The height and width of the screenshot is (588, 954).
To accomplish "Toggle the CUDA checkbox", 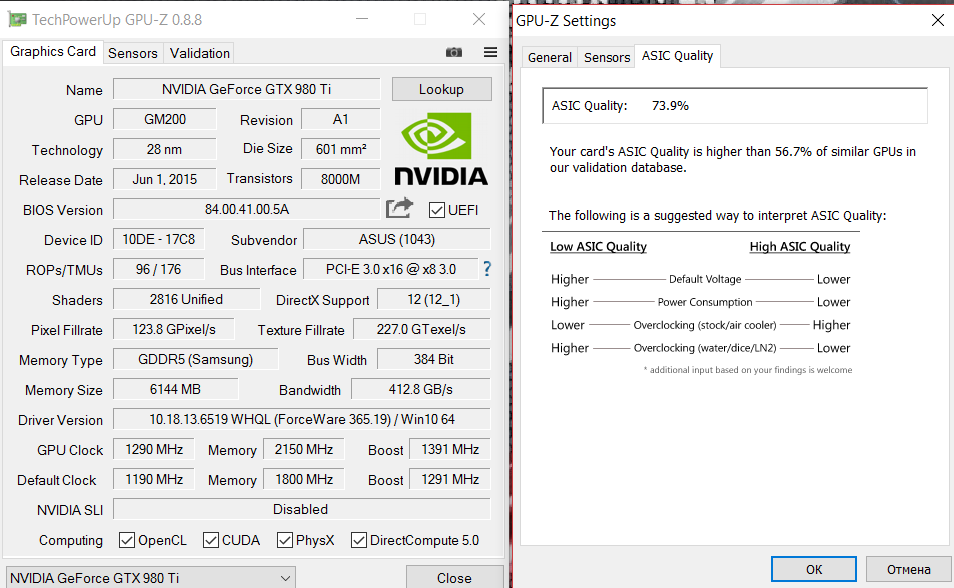I will 211,540.
